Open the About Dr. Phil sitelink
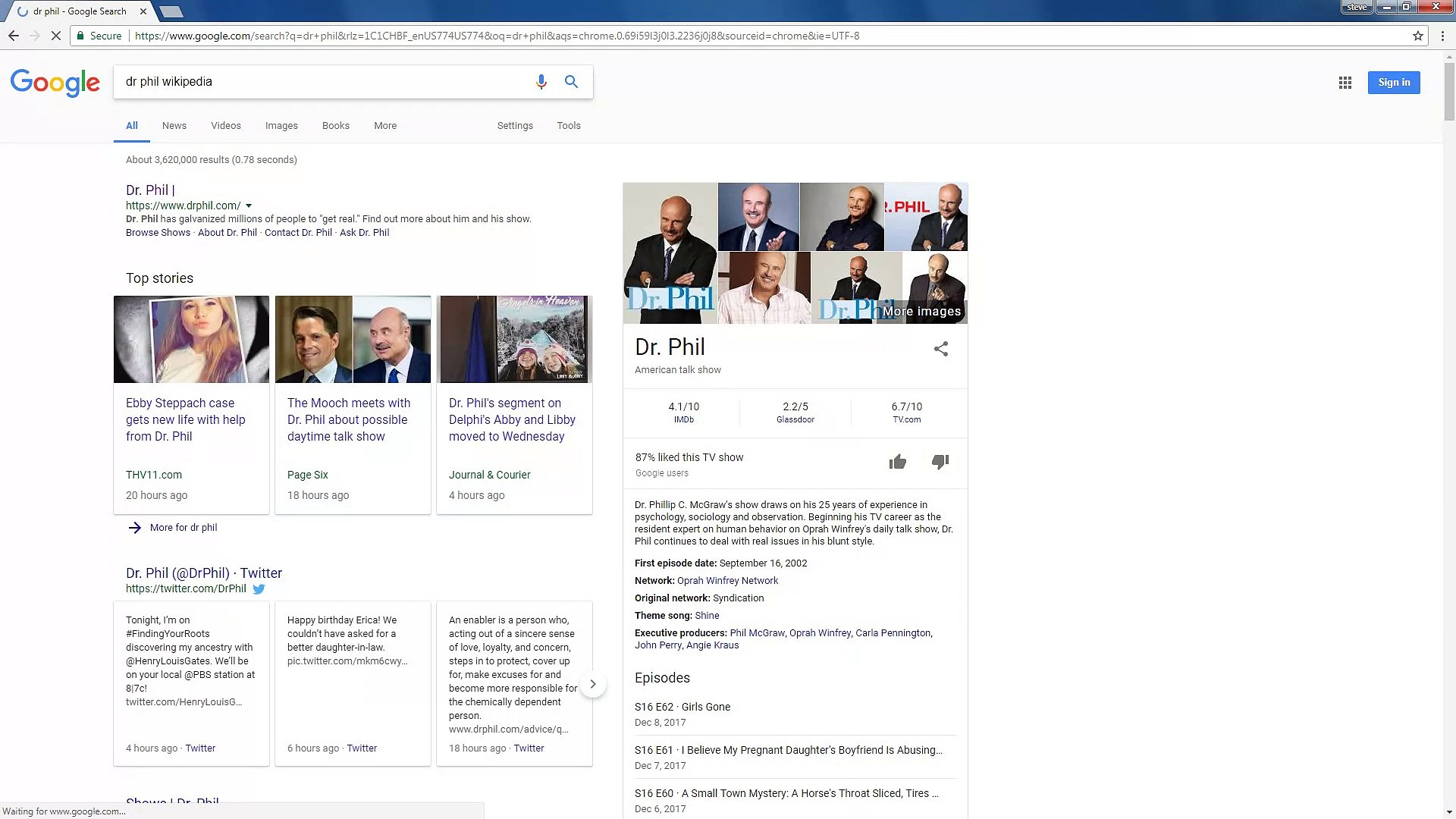This screenshot has height=819, width=1456. point(227,233)
